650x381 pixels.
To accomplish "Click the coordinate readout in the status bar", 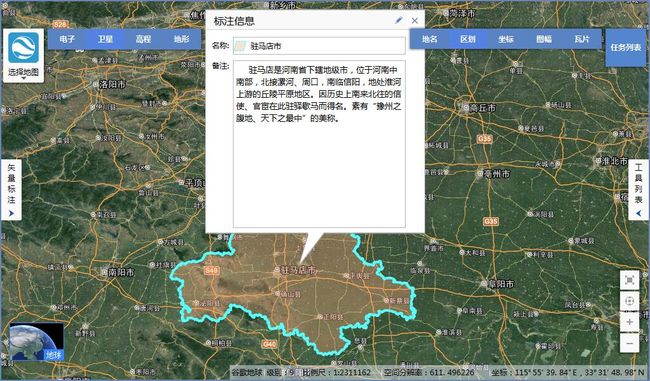I will [x=568, y=372].
